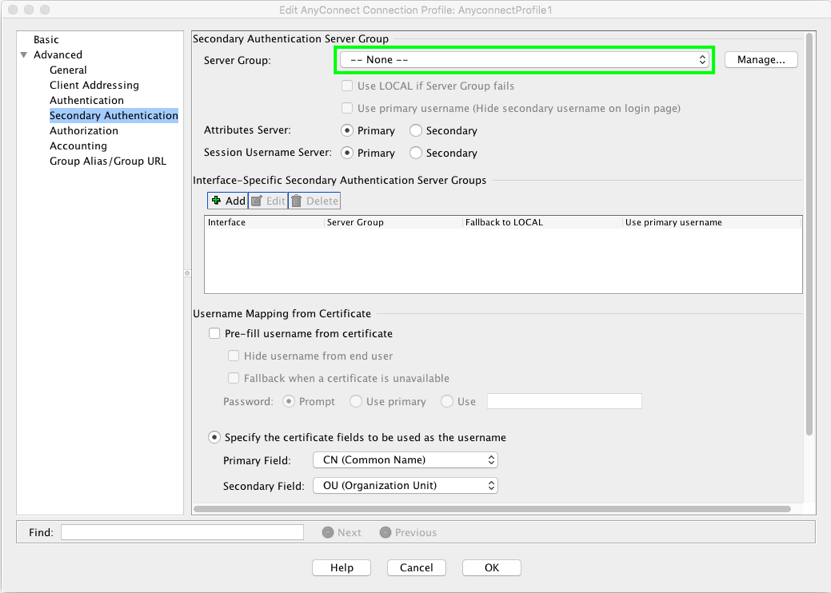Select Secondary for Attributes Server

(x=416, y=131)
